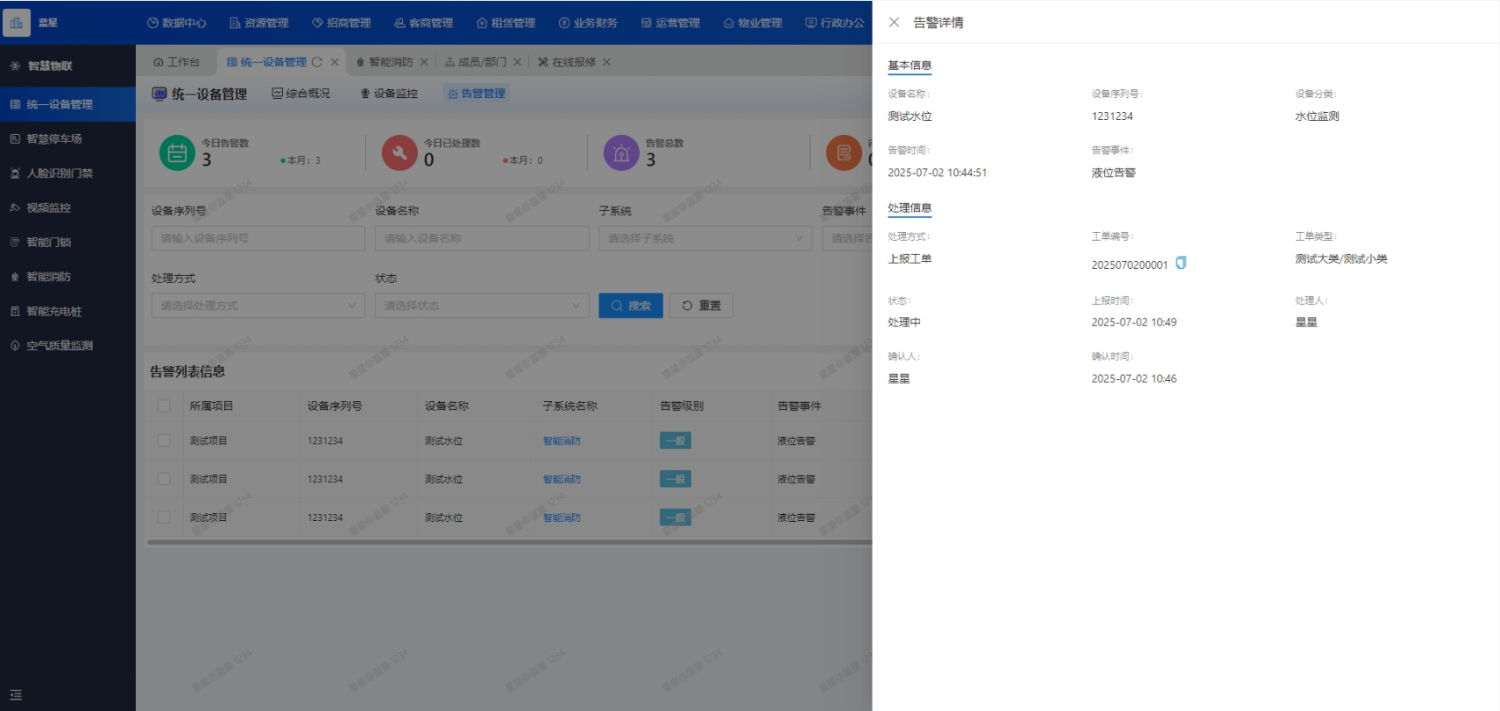Switch to the 智能消防 page tab
Image resolution: width=1500 pixels, height=711 pixels.
click(384, 62)
